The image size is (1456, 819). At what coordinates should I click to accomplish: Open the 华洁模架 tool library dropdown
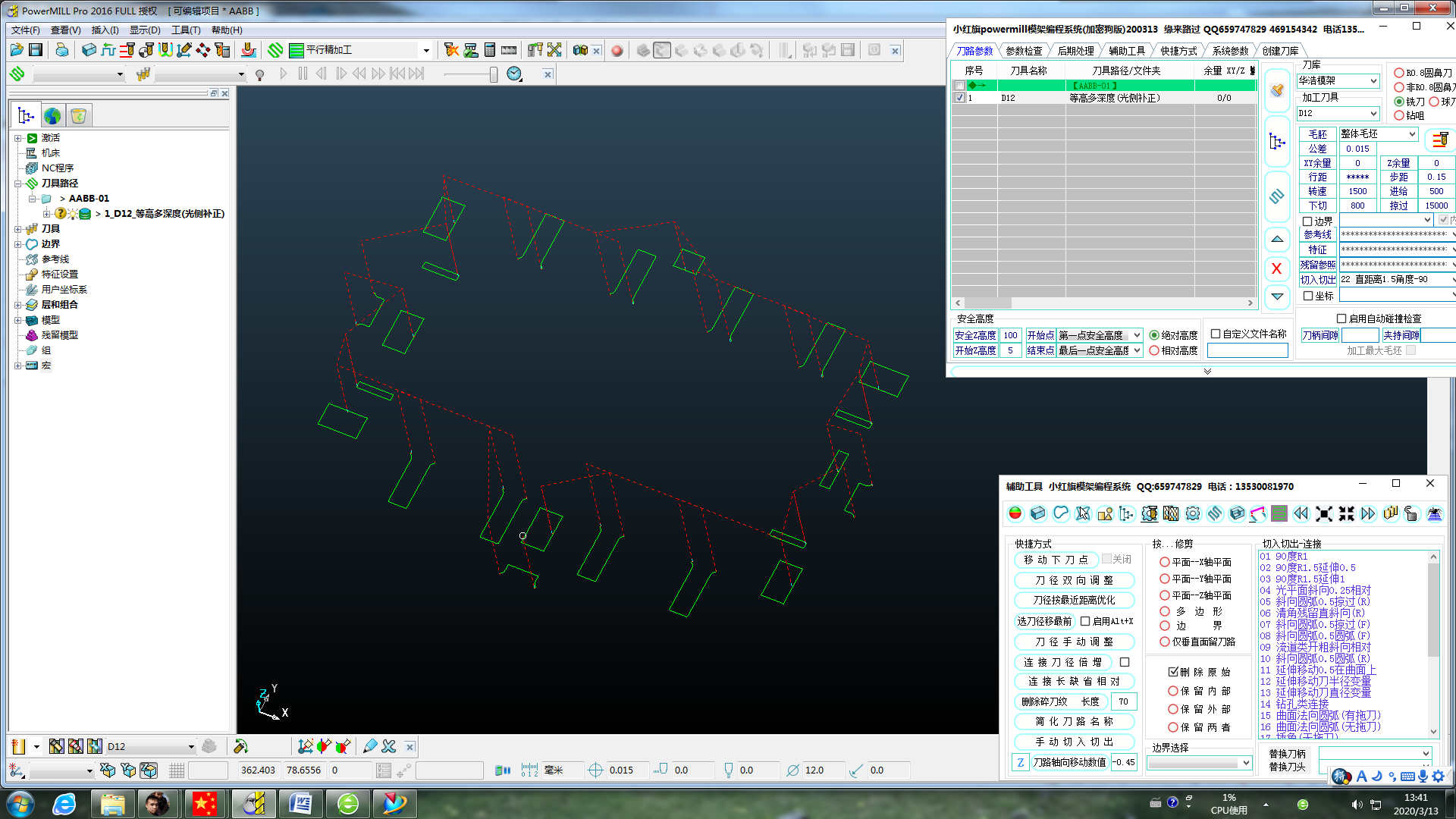pos(1373,80)
